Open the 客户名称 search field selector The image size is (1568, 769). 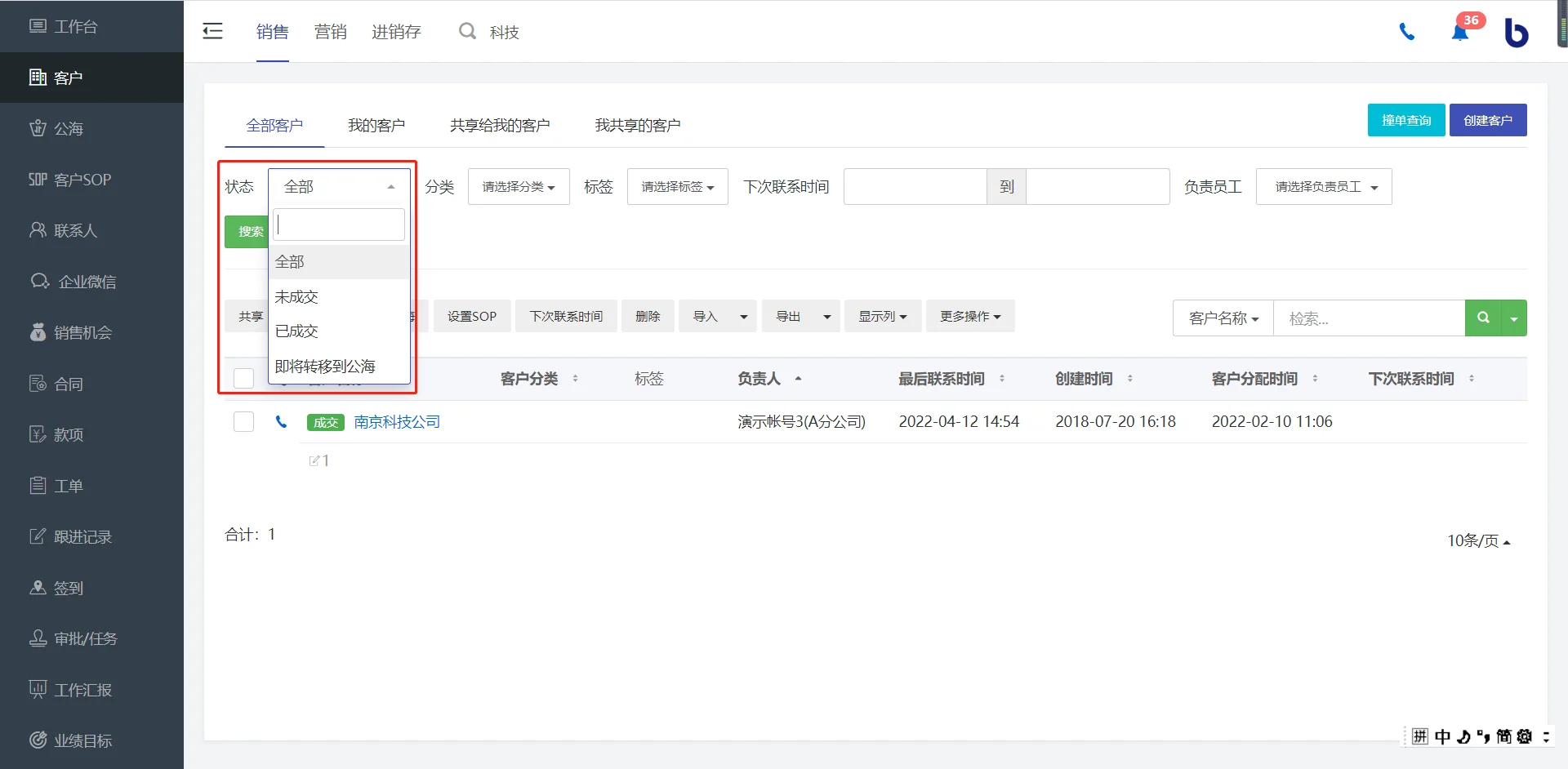pos(1223,318)
